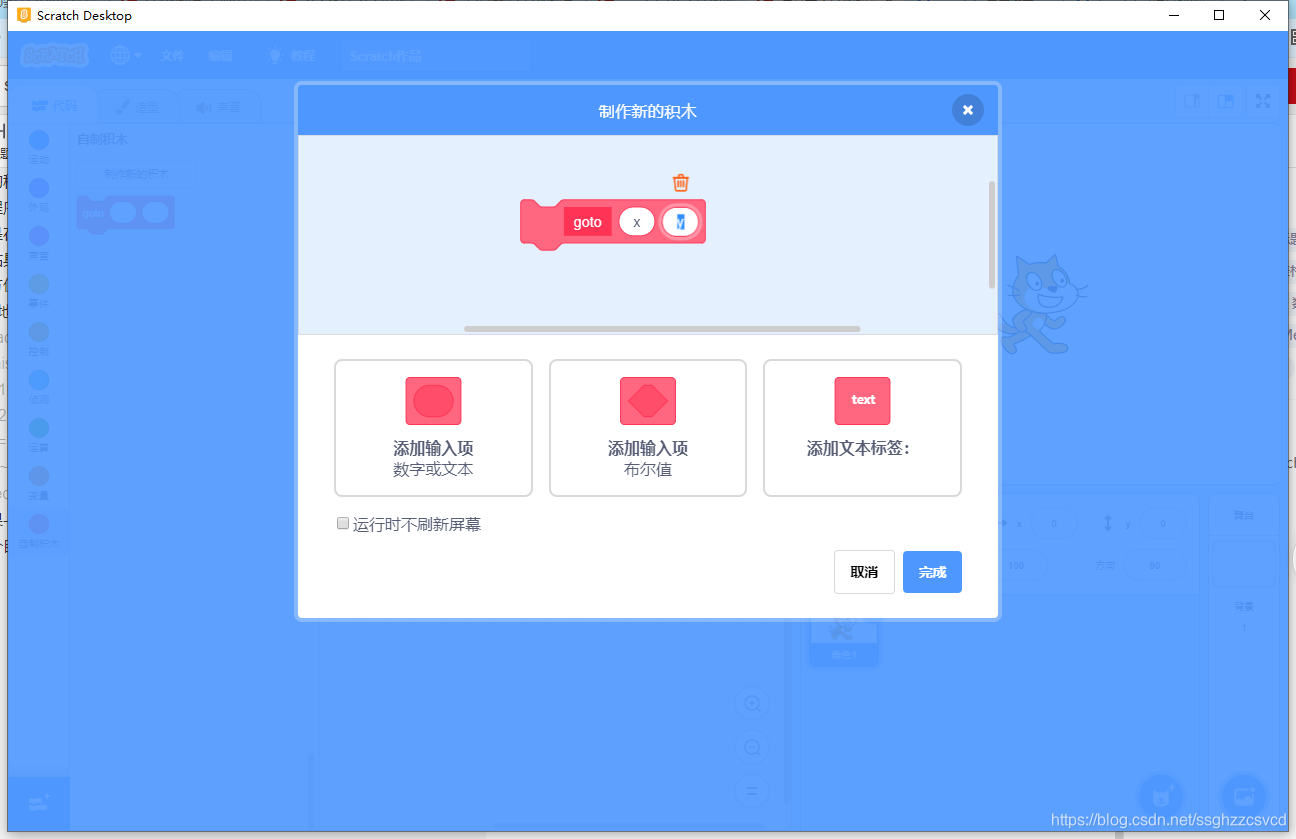Viewport: 1296px width, 839px height.
Task: Open the choose sprite button
Action: 1160,797
